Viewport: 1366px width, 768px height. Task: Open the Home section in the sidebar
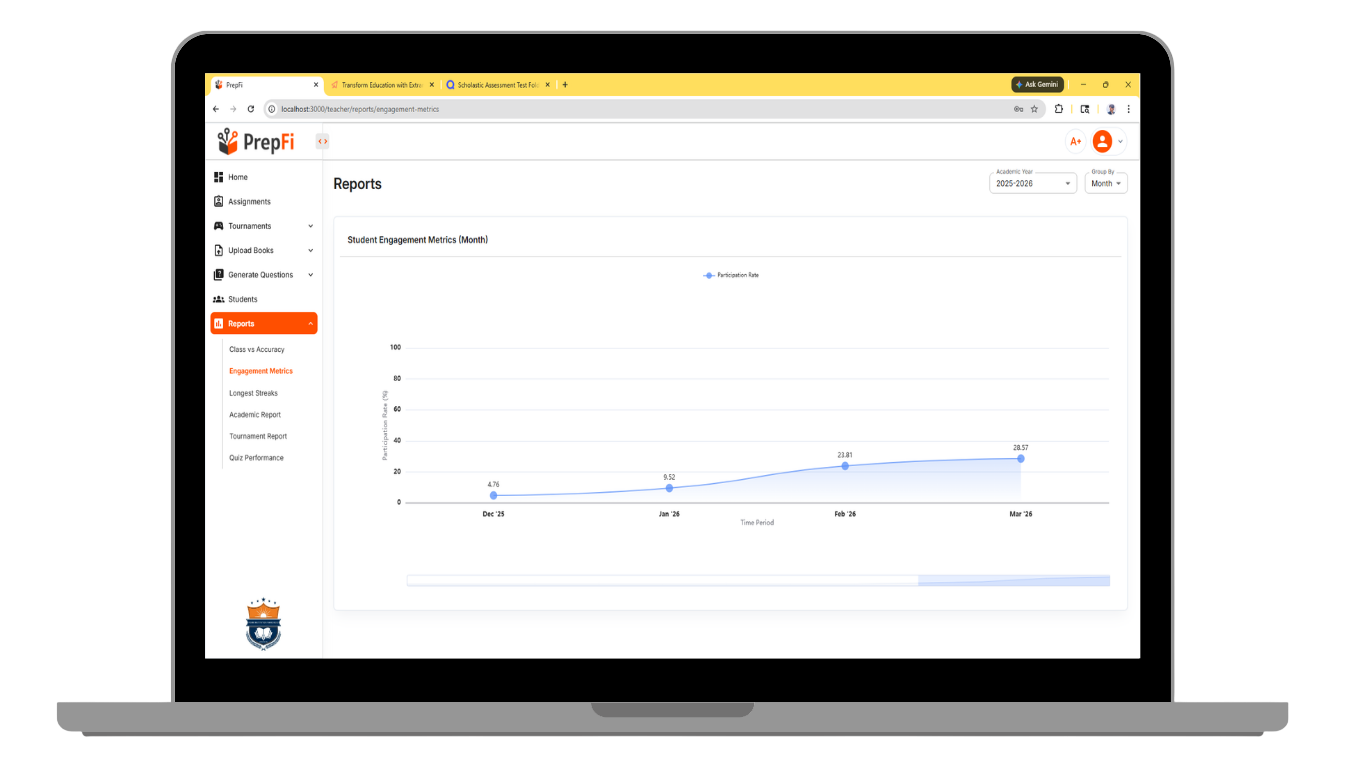(218, 176)
